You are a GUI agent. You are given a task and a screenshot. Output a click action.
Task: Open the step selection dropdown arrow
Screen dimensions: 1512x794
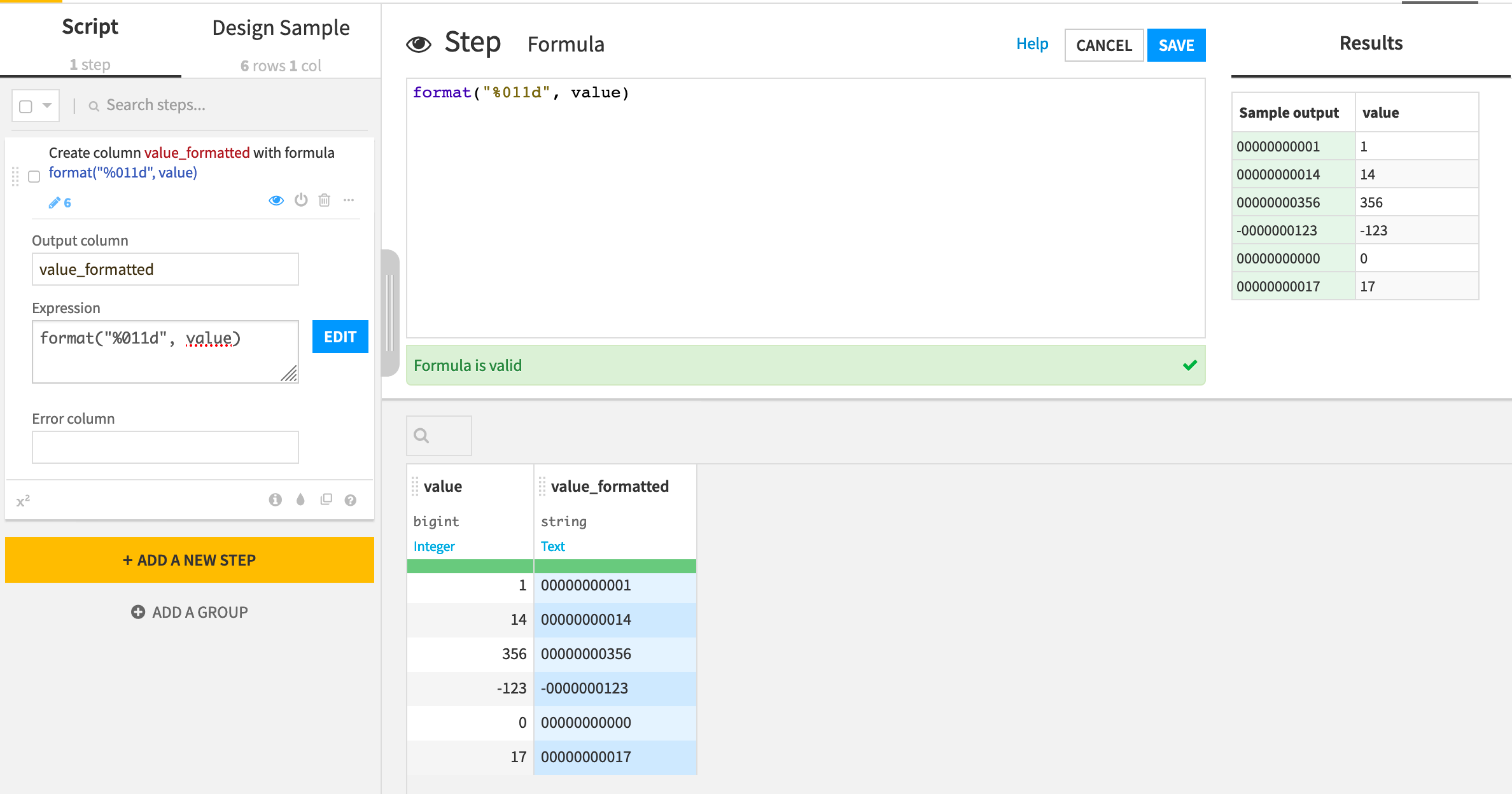[x=47, y=106]
